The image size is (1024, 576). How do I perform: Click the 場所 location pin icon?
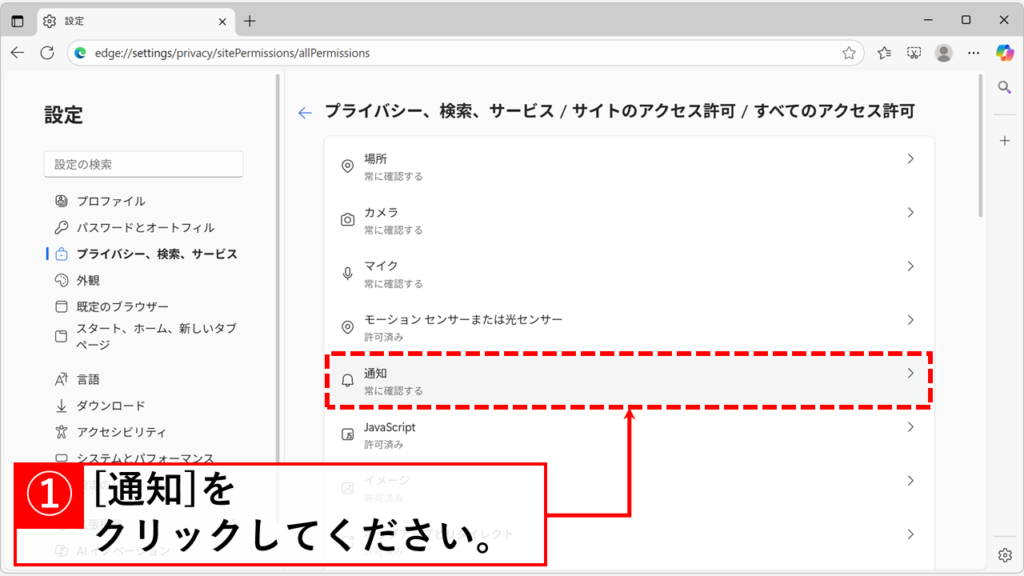pos(347,167)
